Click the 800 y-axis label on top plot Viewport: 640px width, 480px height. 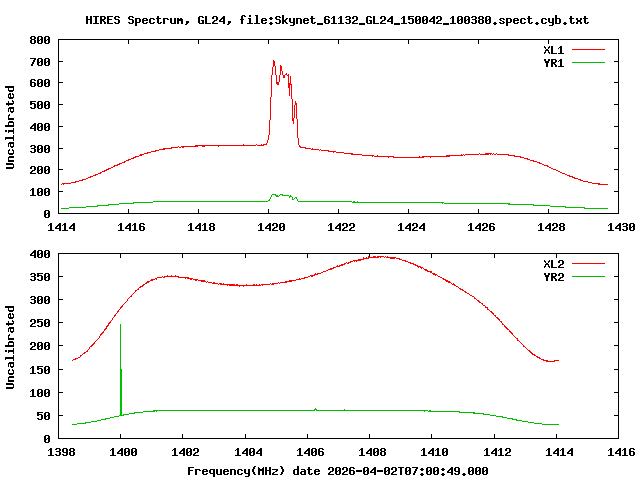40,40
